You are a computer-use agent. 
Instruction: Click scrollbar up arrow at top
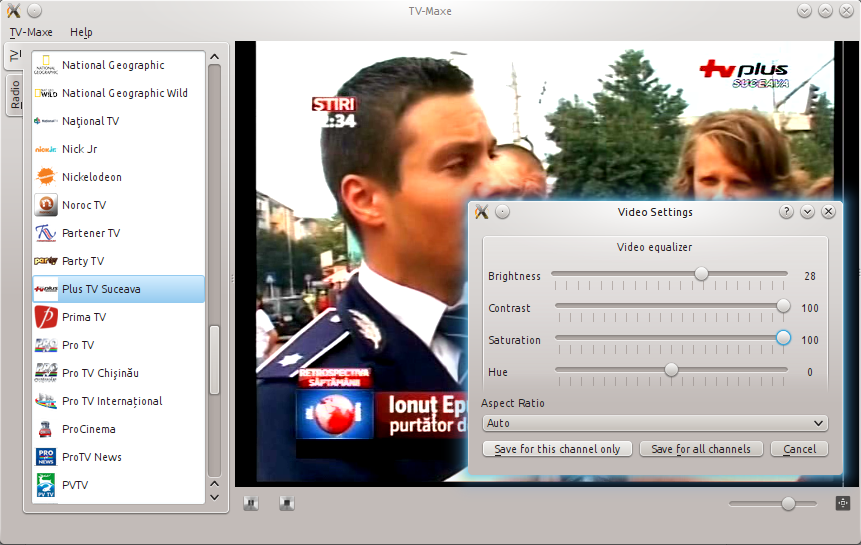[x=215, y=57]
